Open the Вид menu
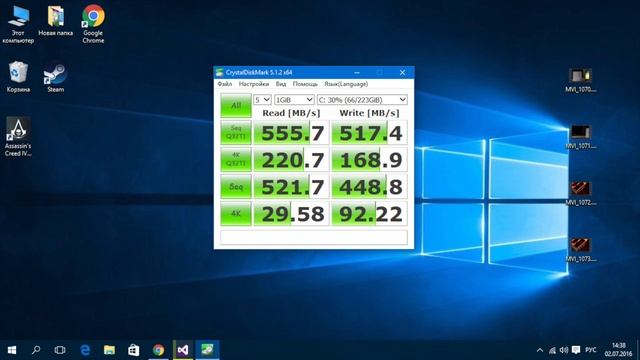 tap(281, 84)
